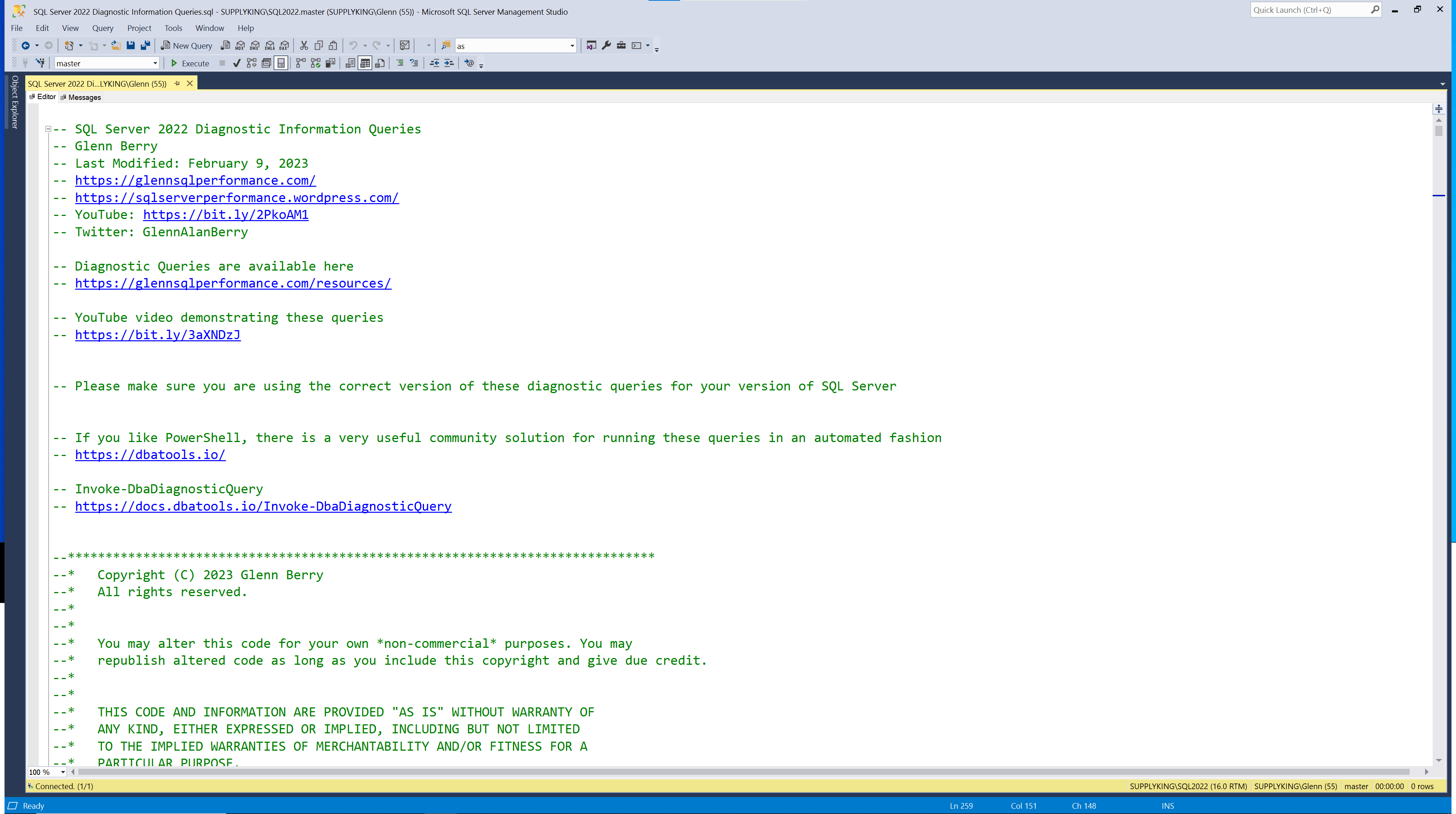Screen dimensions: 1456x814
Task: Toggle IntelliSense Enabled button
Action: 281,63
